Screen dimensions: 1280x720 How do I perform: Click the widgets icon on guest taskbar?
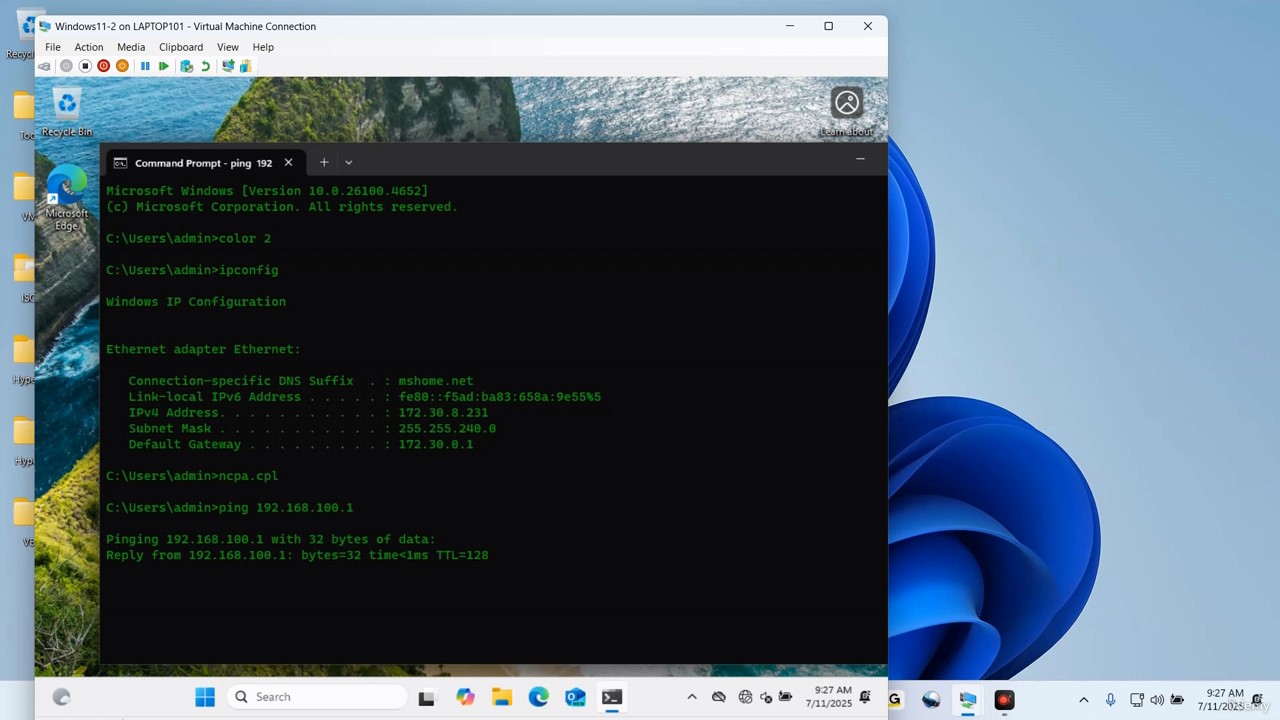[61, 697]
